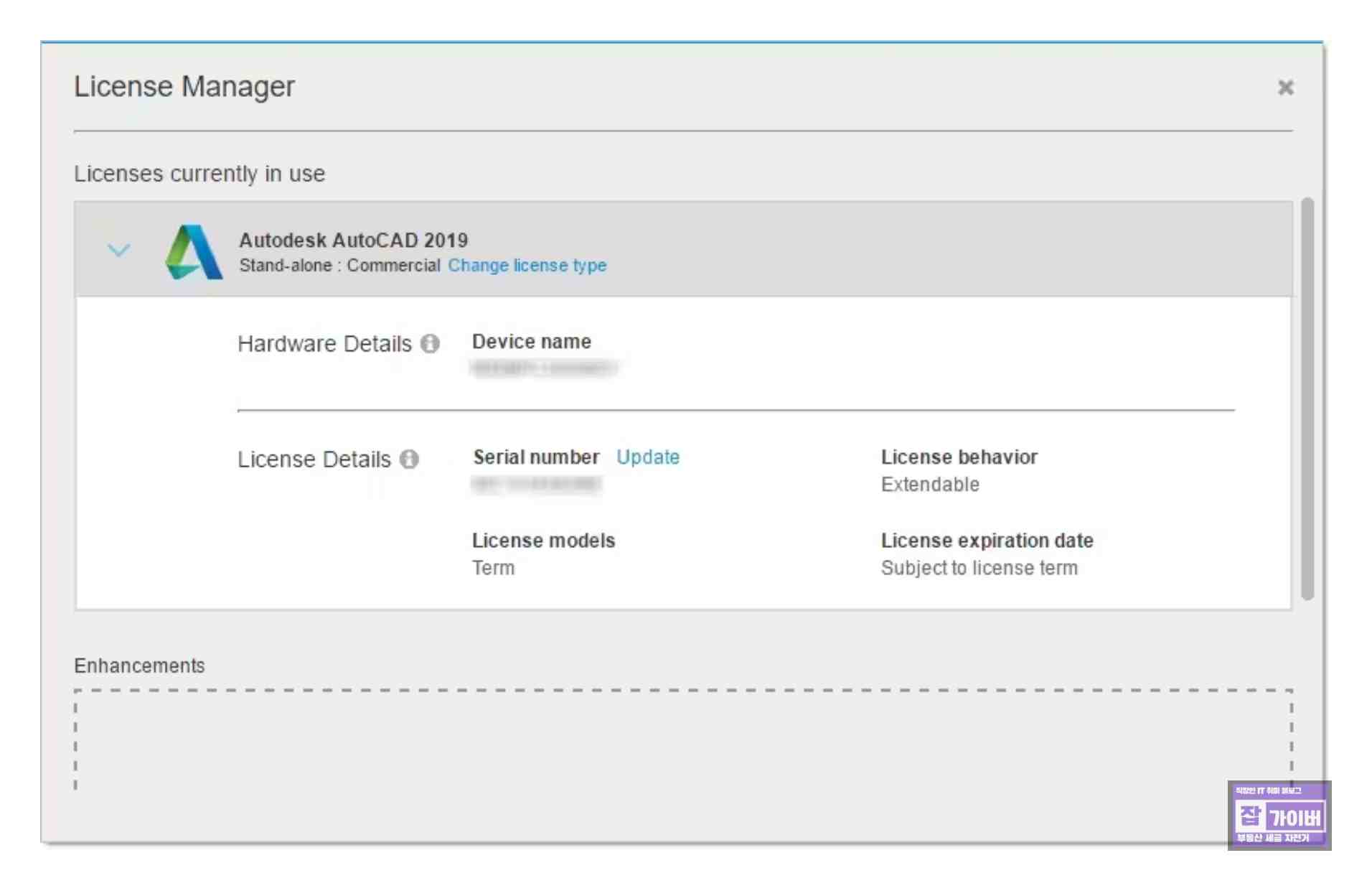Viewport: 1372px width, 891px height.
Task: Click the License Details heading
Action: [314, 460]
